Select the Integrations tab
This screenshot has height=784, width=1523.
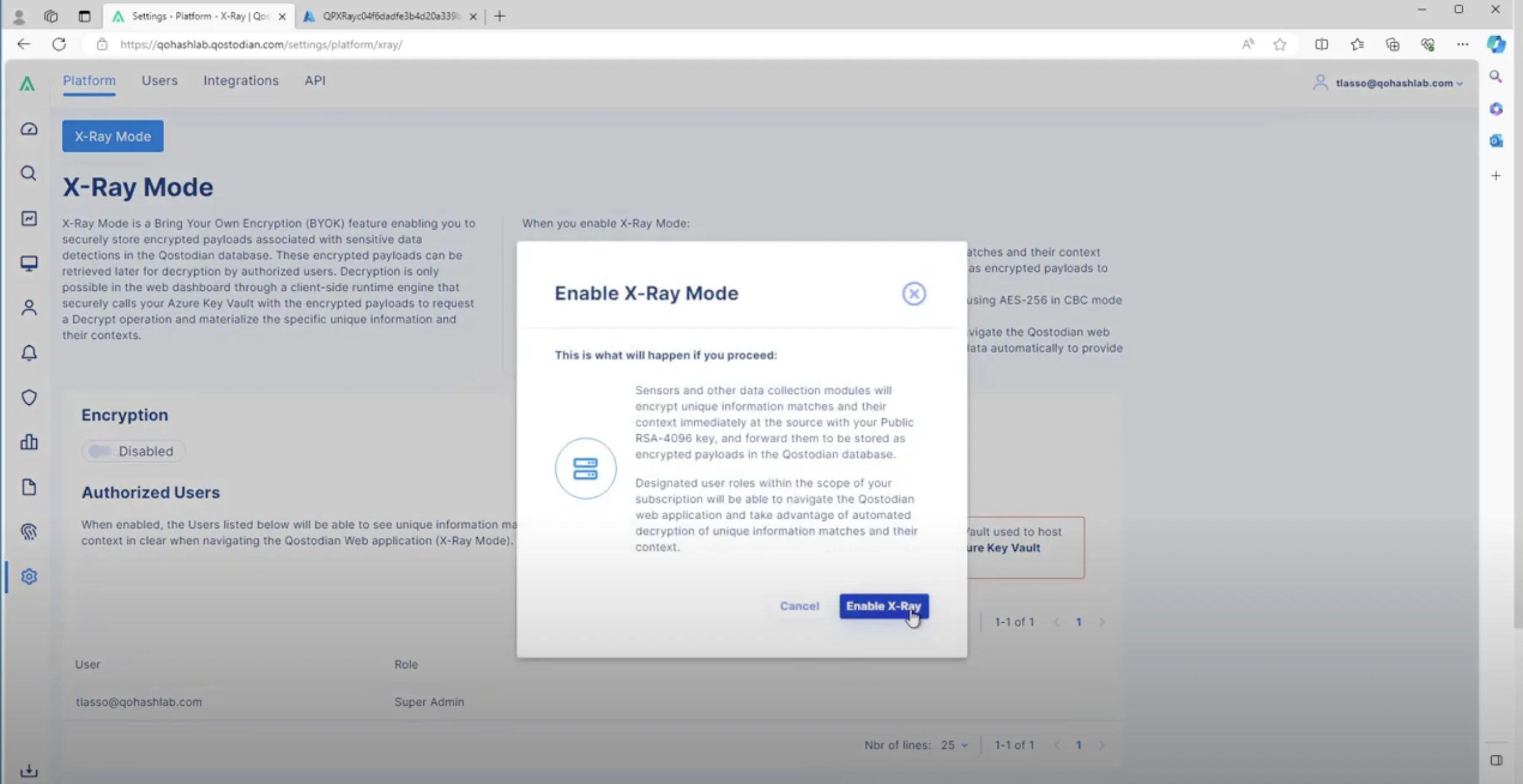click(241, 81)
